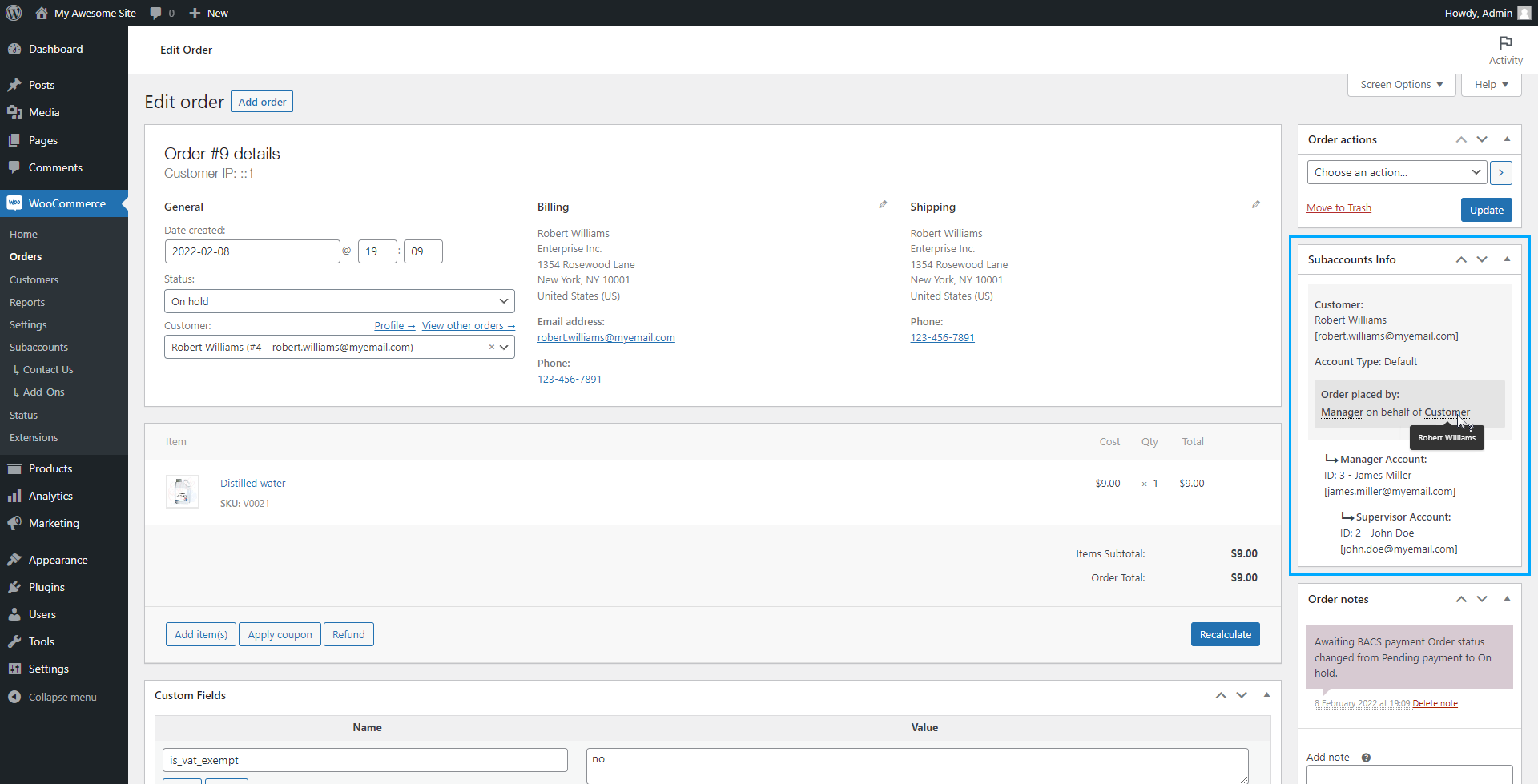Screen dimensions: 1538x784
Task: Open the comments bubble in admin bar
Action: (155, 13)
